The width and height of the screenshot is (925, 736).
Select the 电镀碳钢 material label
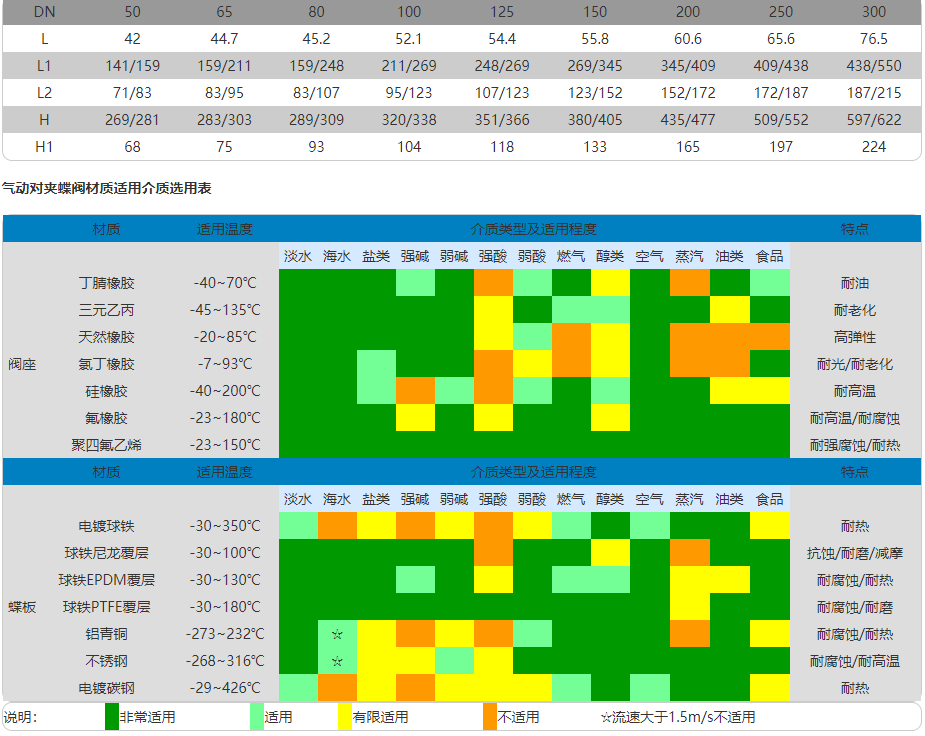[106, 688]
